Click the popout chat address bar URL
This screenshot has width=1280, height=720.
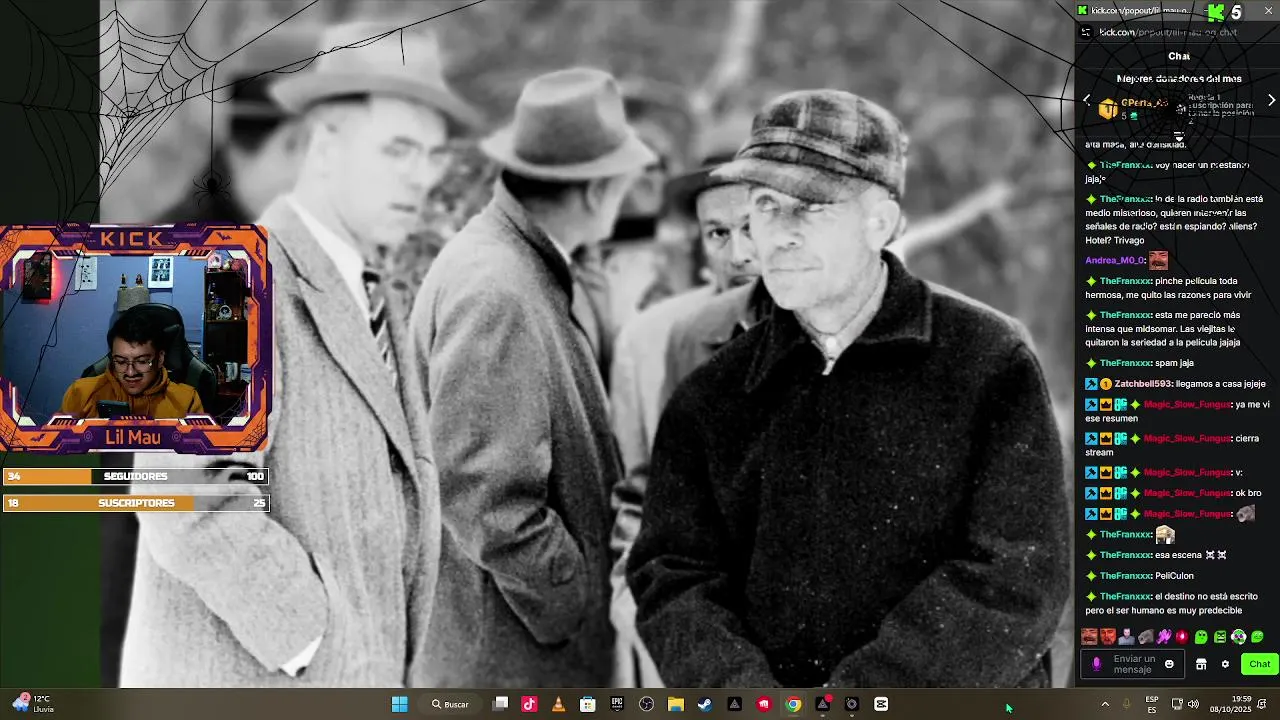click(x=1168, y=32)
